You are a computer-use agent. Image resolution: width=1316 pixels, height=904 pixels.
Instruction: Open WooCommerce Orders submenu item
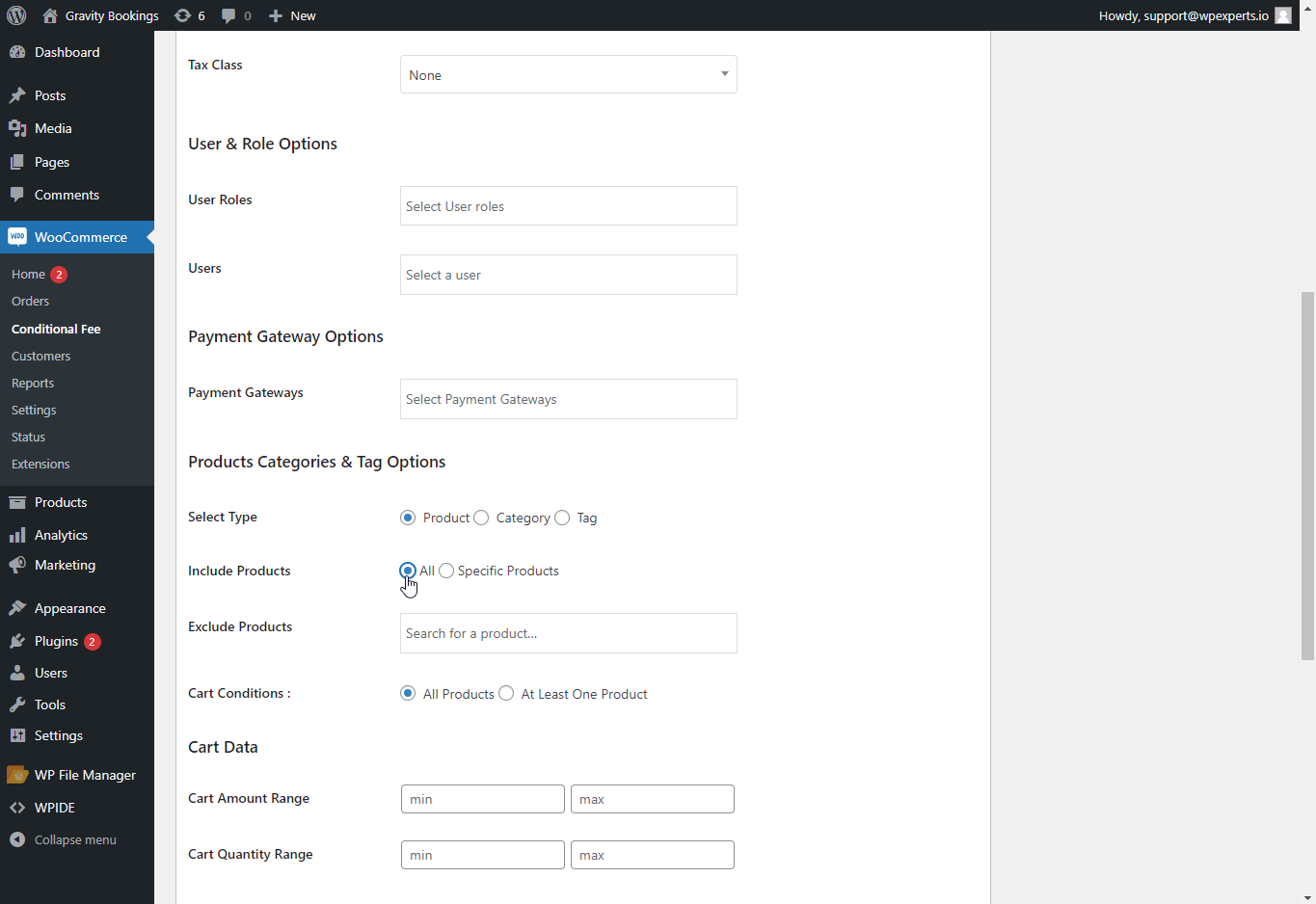coord(30,302)
